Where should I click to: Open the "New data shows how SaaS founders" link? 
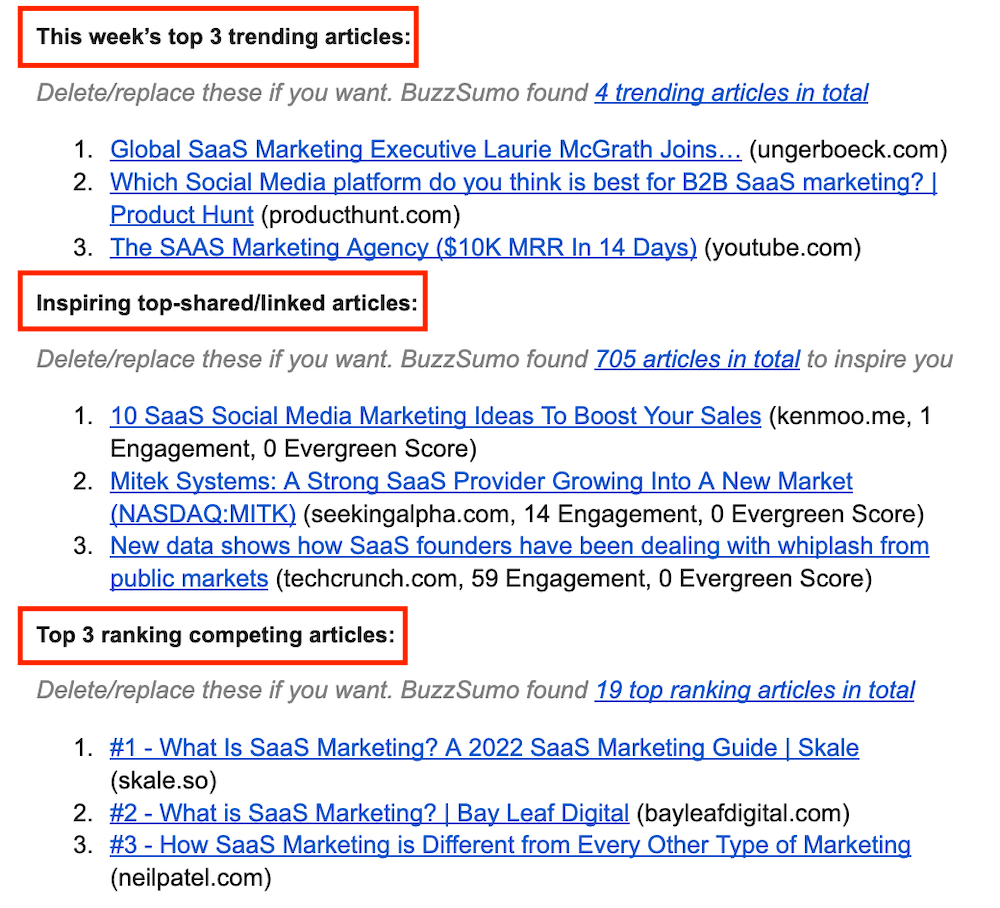point(519,547)
